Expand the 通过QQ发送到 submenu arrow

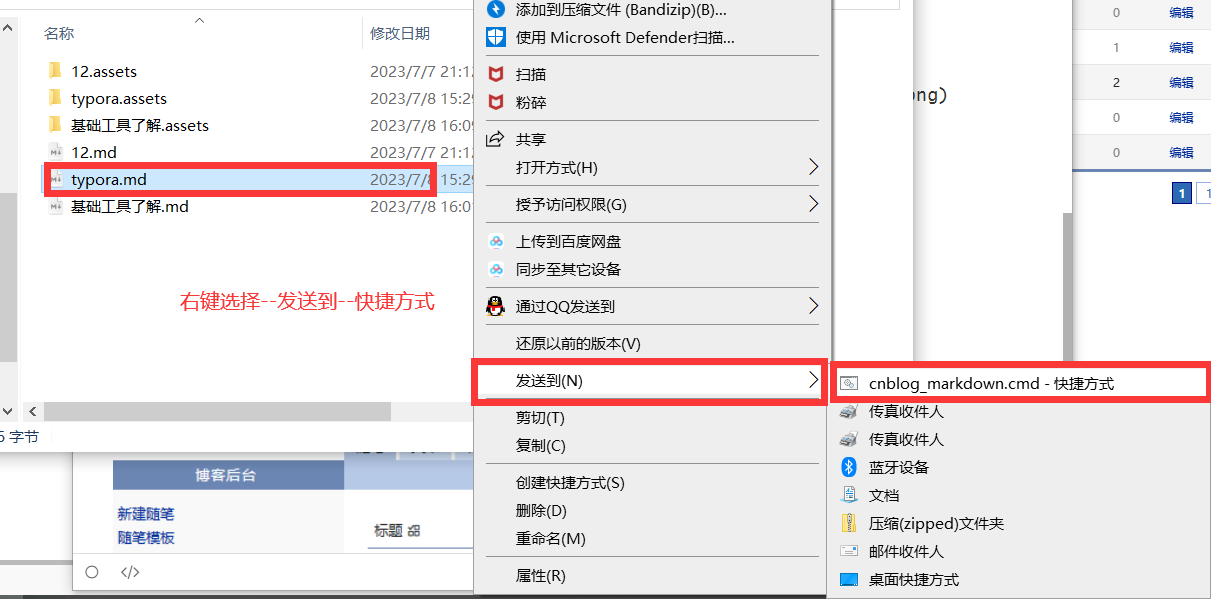pyautogui.click(x=813, y=306)
